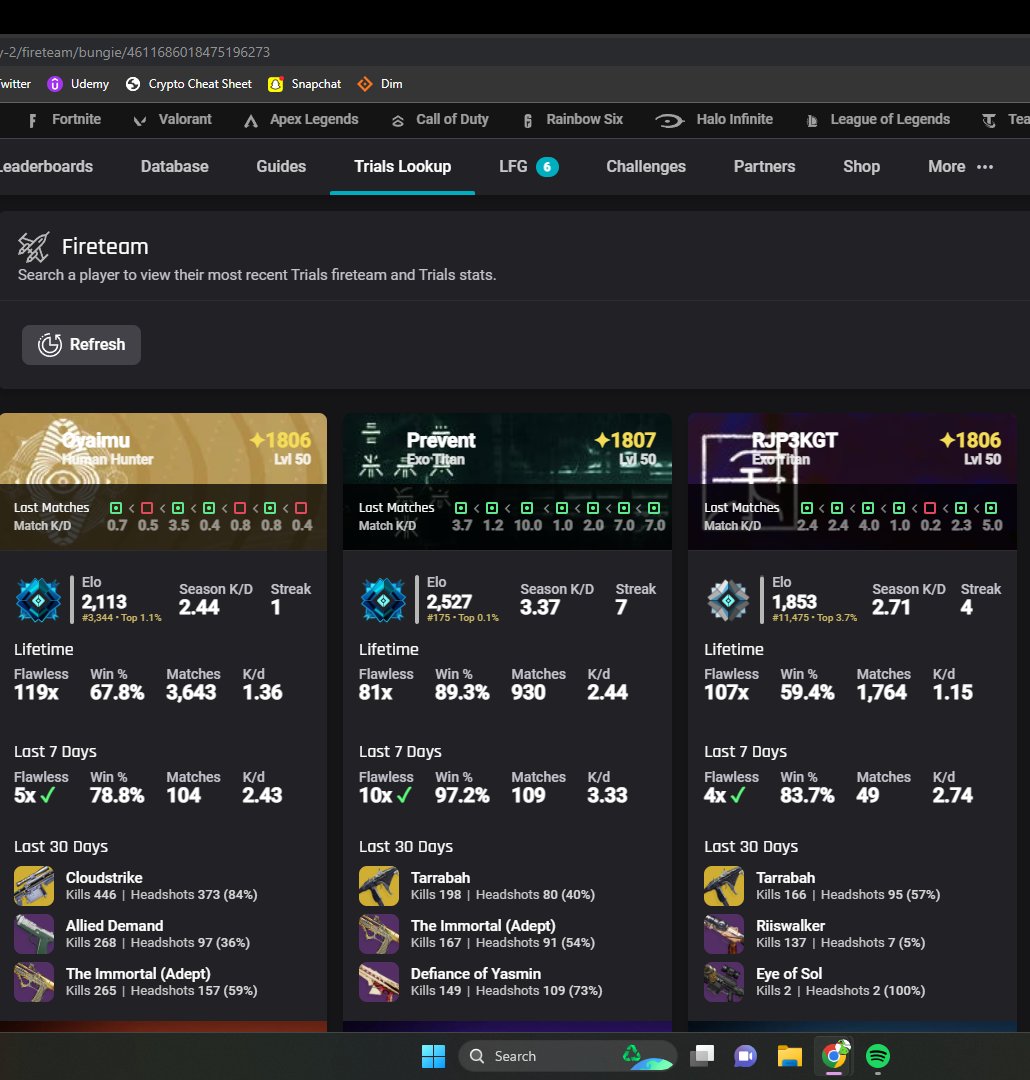Viewport: 1030px width, 1080px height.
Task: Open the Dim bookmark icon
Action: 364,84
